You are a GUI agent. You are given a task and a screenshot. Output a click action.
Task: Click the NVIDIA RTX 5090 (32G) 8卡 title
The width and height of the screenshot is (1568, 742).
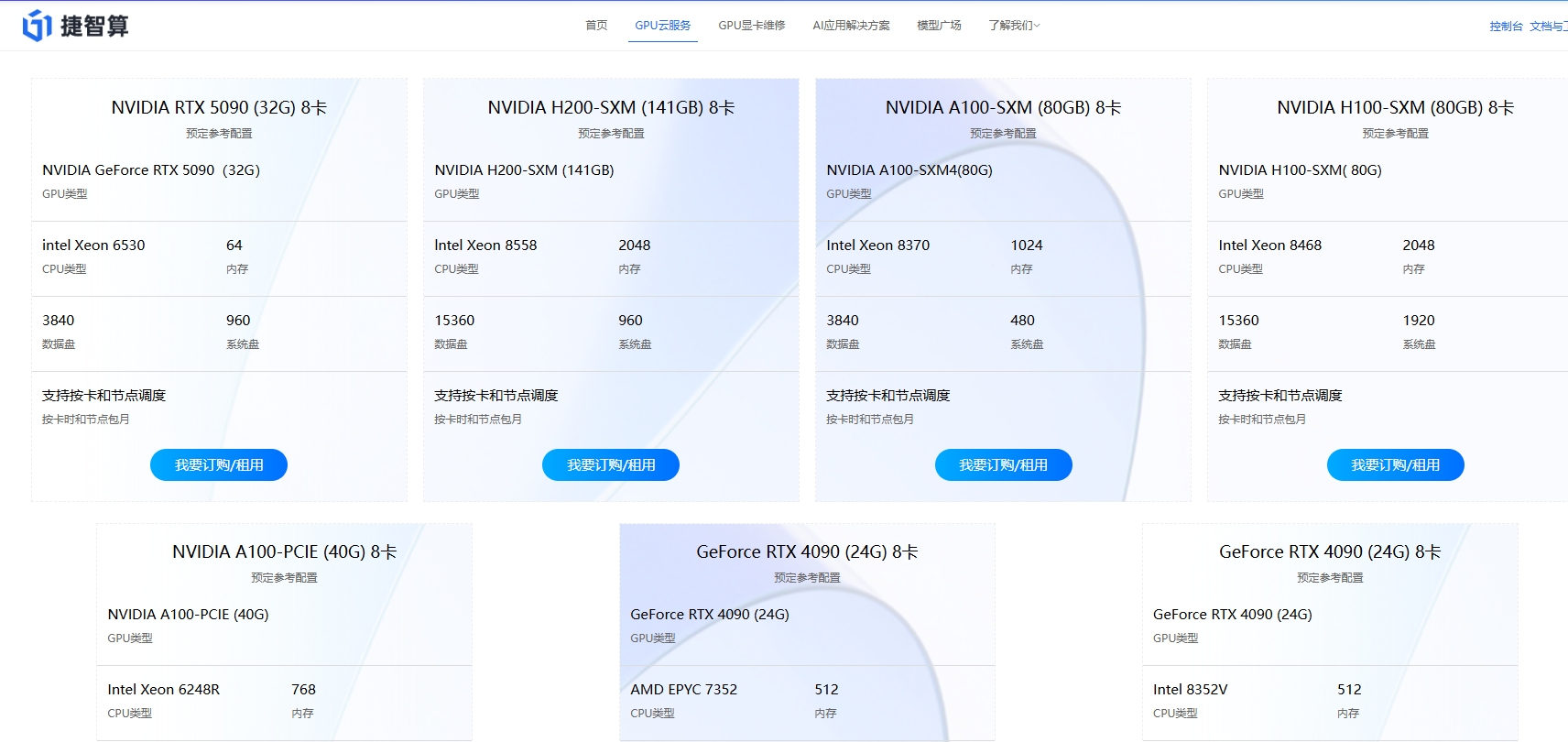[x=219, y=108]
